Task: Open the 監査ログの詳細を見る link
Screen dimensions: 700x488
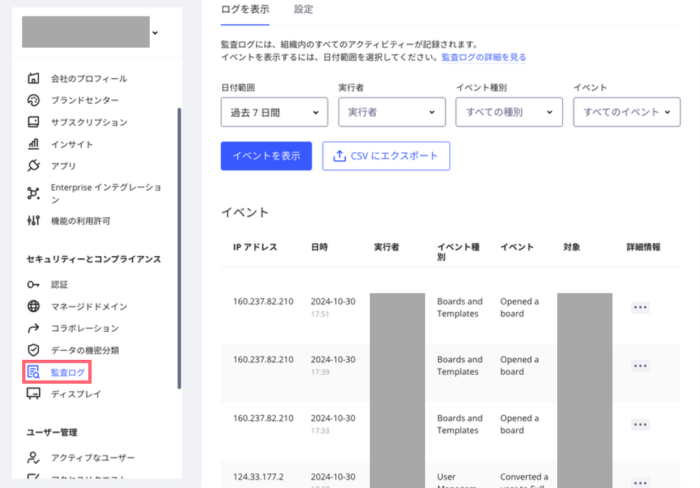Action: click(483, 58)
